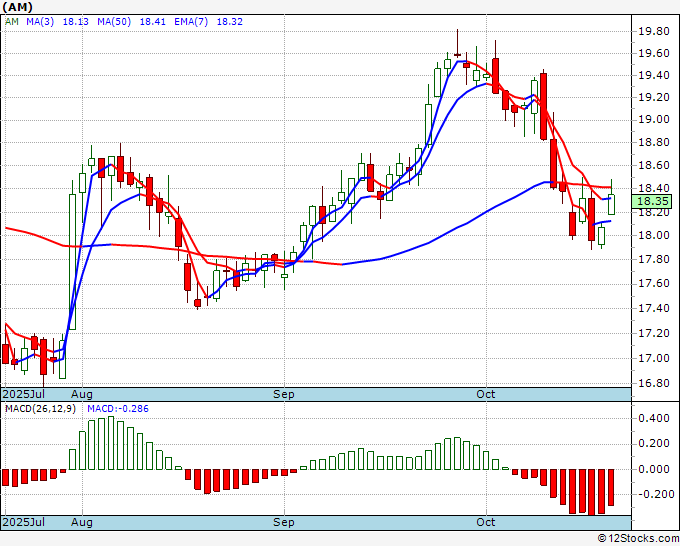This screenshot has width=680, height=546.
Task: Click the Sep label on price chart axis
Action: (x=285, y=395)
